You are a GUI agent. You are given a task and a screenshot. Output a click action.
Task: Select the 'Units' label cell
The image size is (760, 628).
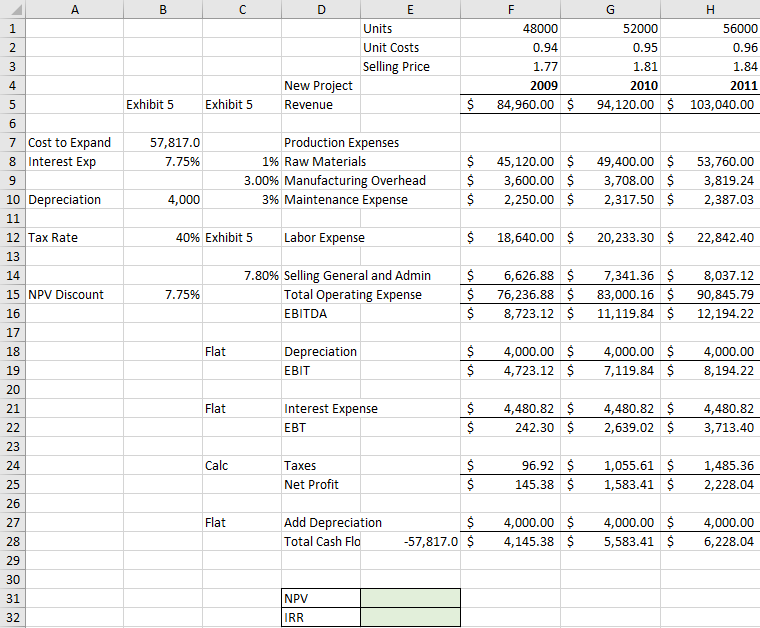[411, 29]
